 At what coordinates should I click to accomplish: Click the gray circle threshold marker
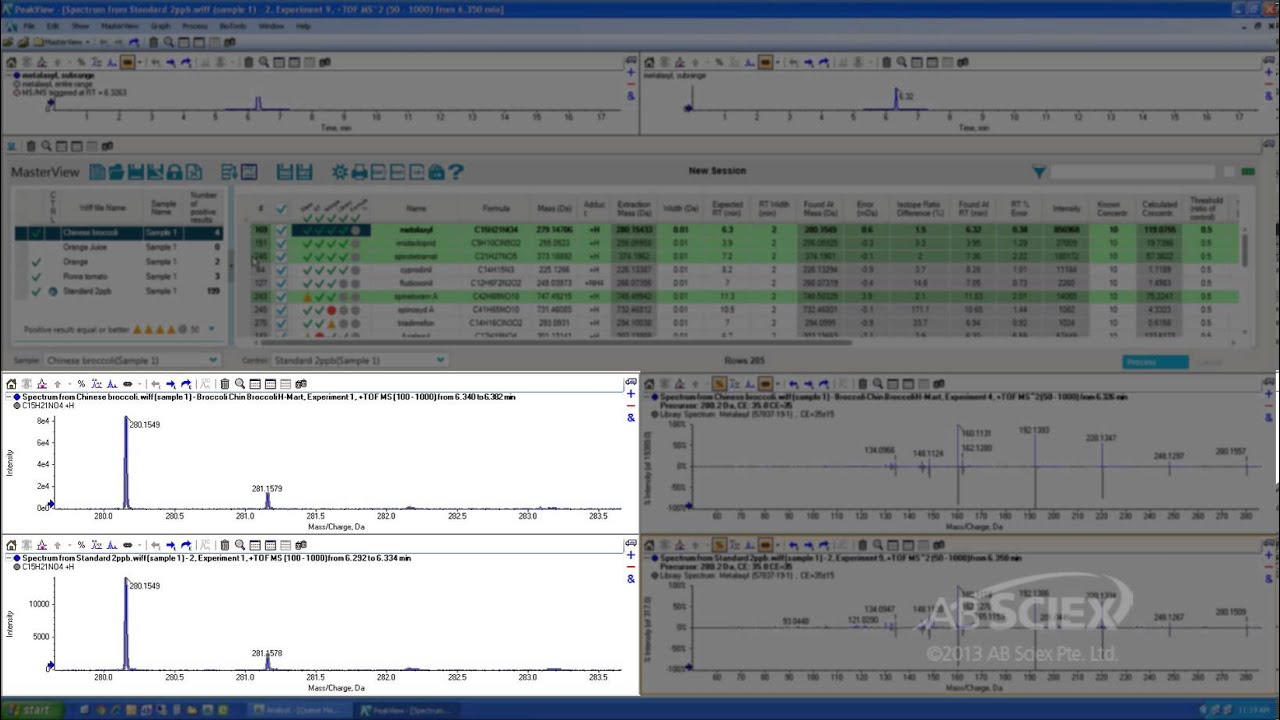(182, 329)
